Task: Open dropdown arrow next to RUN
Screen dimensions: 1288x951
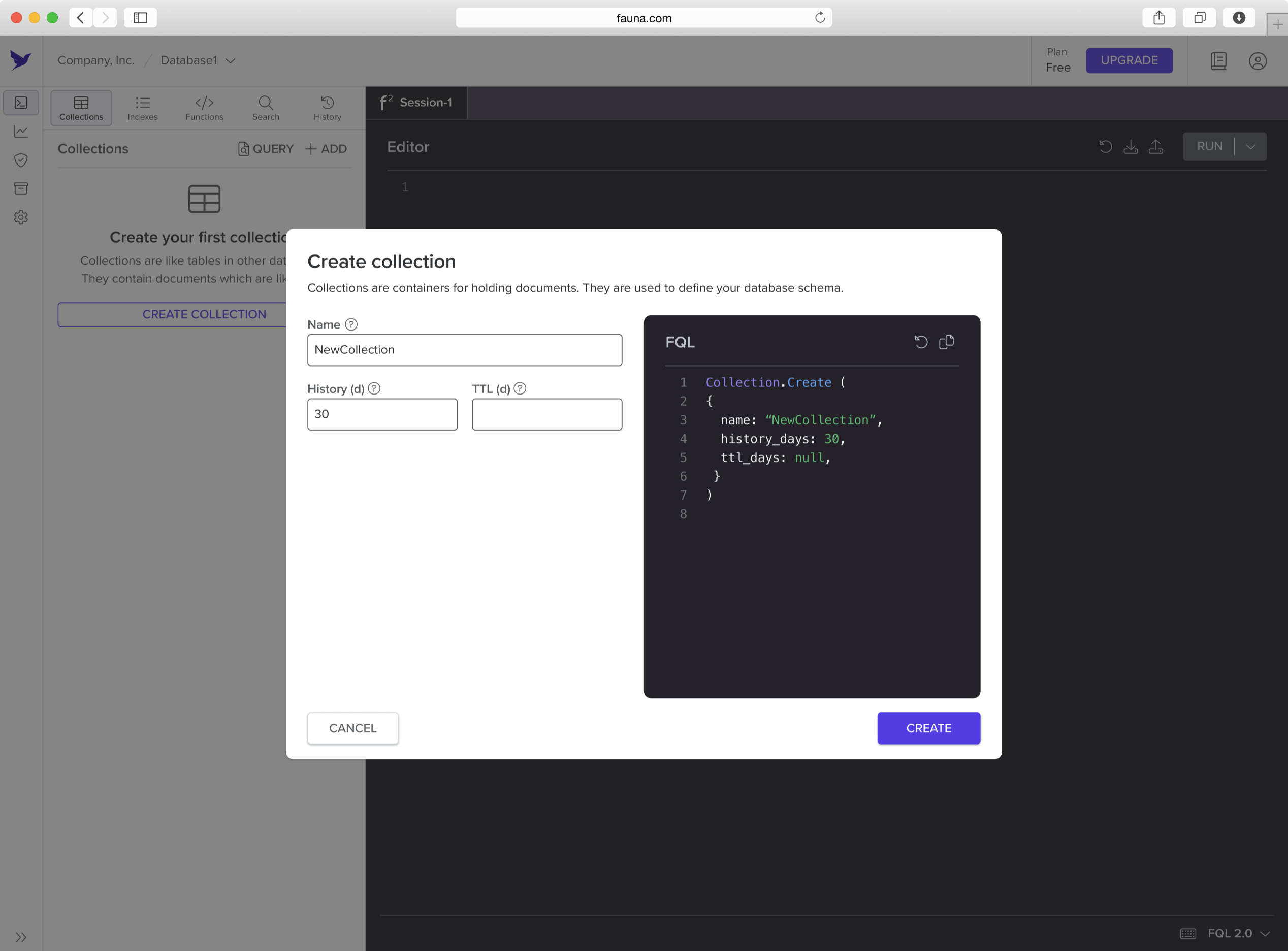Action: [x=1250, y=147]
